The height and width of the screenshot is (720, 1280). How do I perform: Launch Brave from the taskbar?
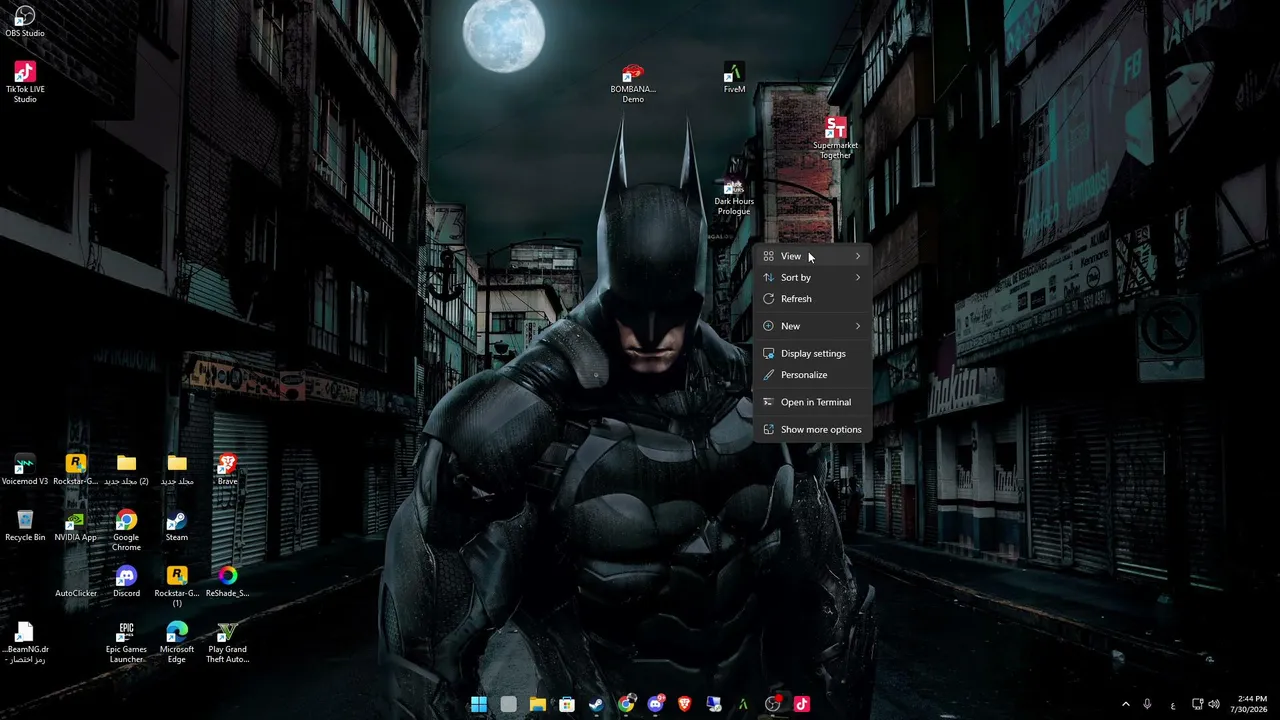pos(685,704)
